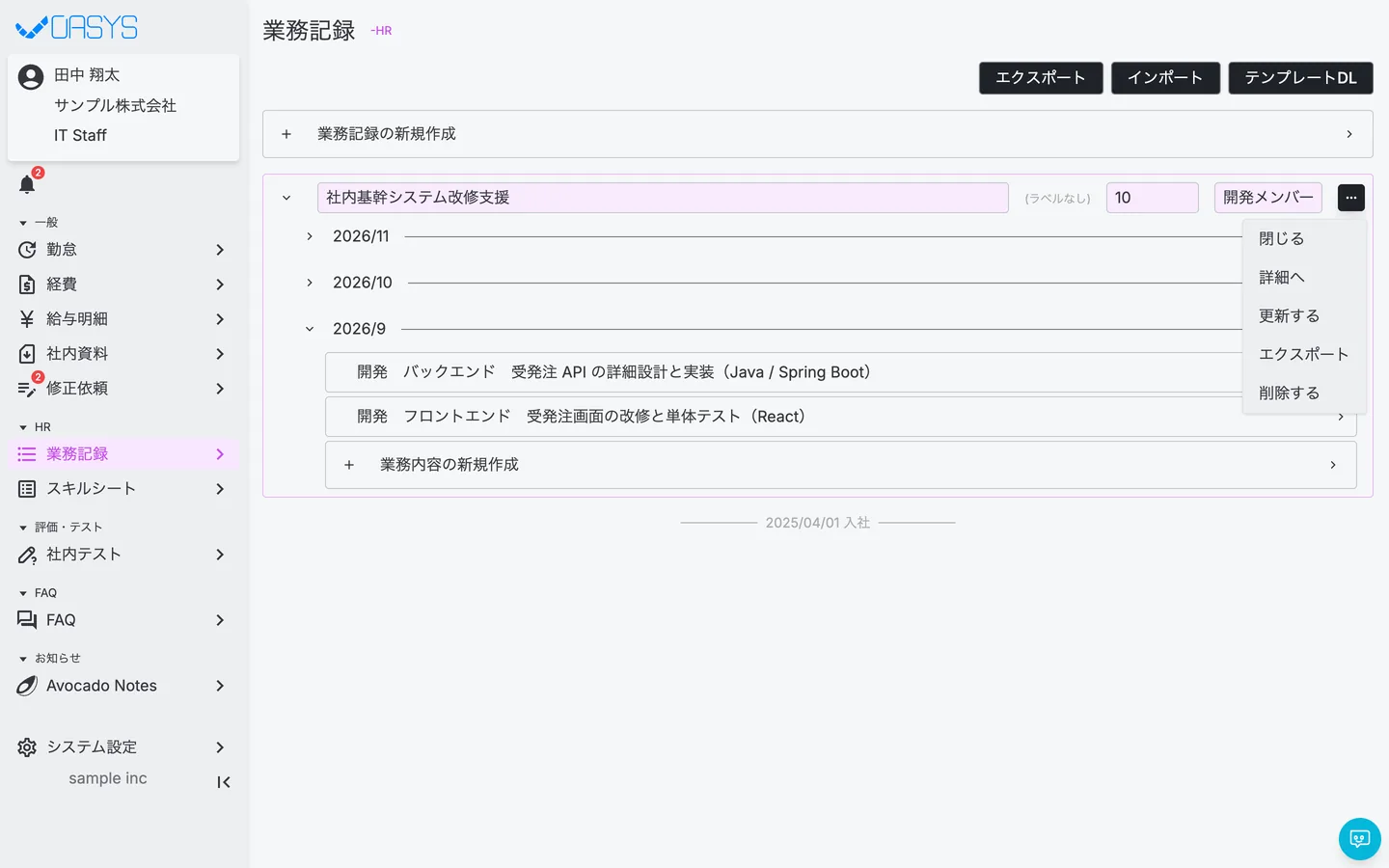Open システム設定 menu item chevron
The width and height of the screenshot is (1389, 868).
pos(220,747)
